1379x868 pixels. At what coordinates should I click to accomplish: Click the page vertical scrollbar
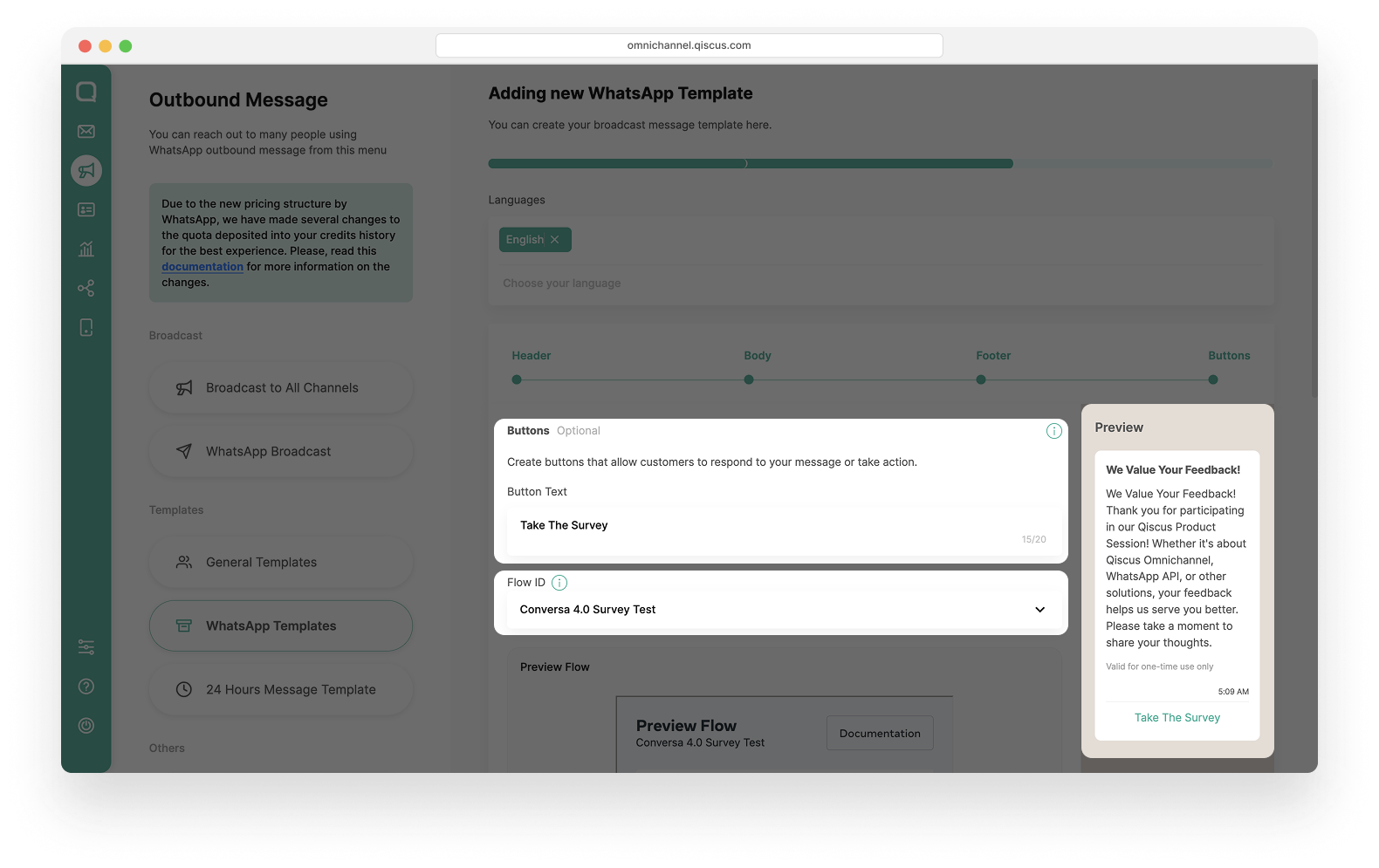1314,237
